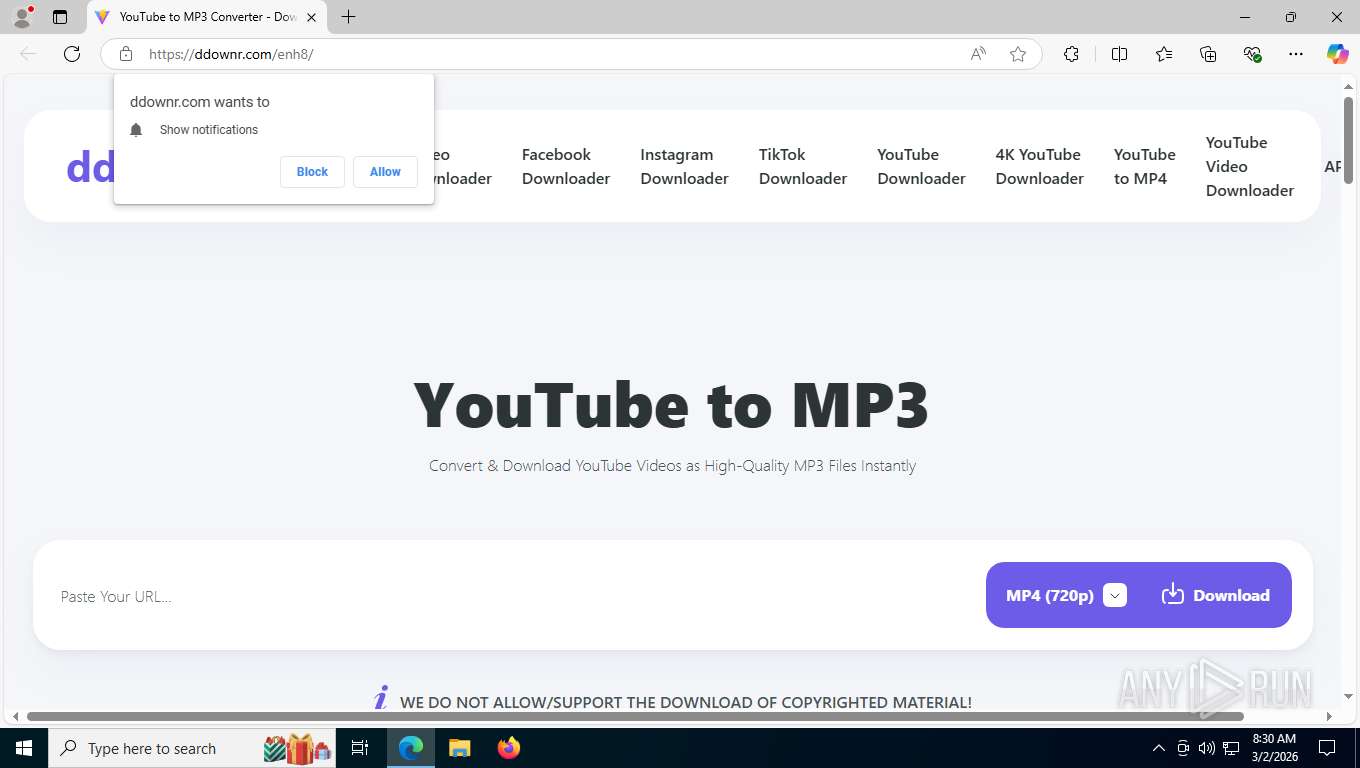Add this page to favorites star
The image size is (1360, 768).
coord(1018,54)
